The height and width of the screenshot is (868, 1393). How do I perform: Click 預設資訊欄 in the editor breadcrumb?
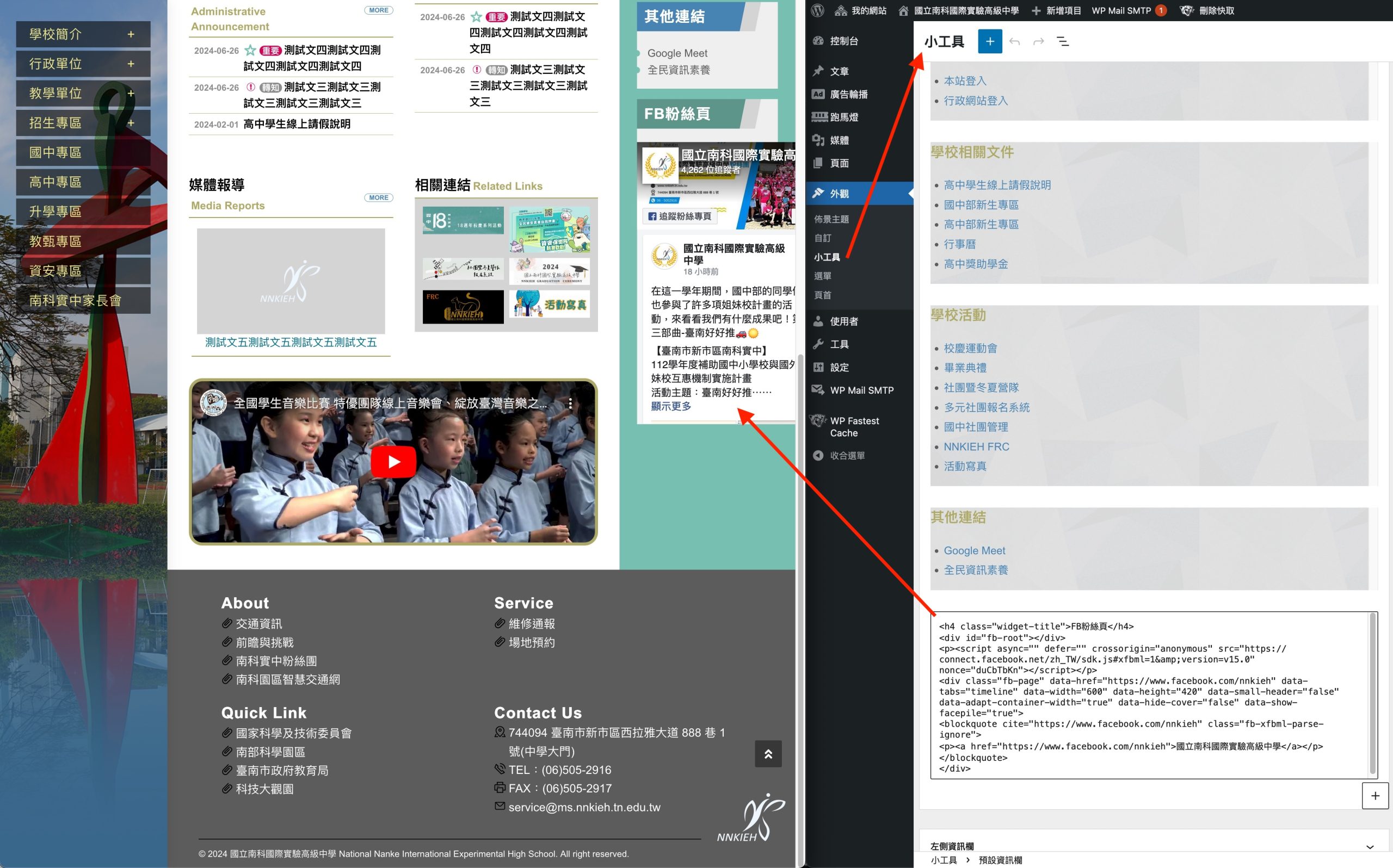click(1000, 860)
